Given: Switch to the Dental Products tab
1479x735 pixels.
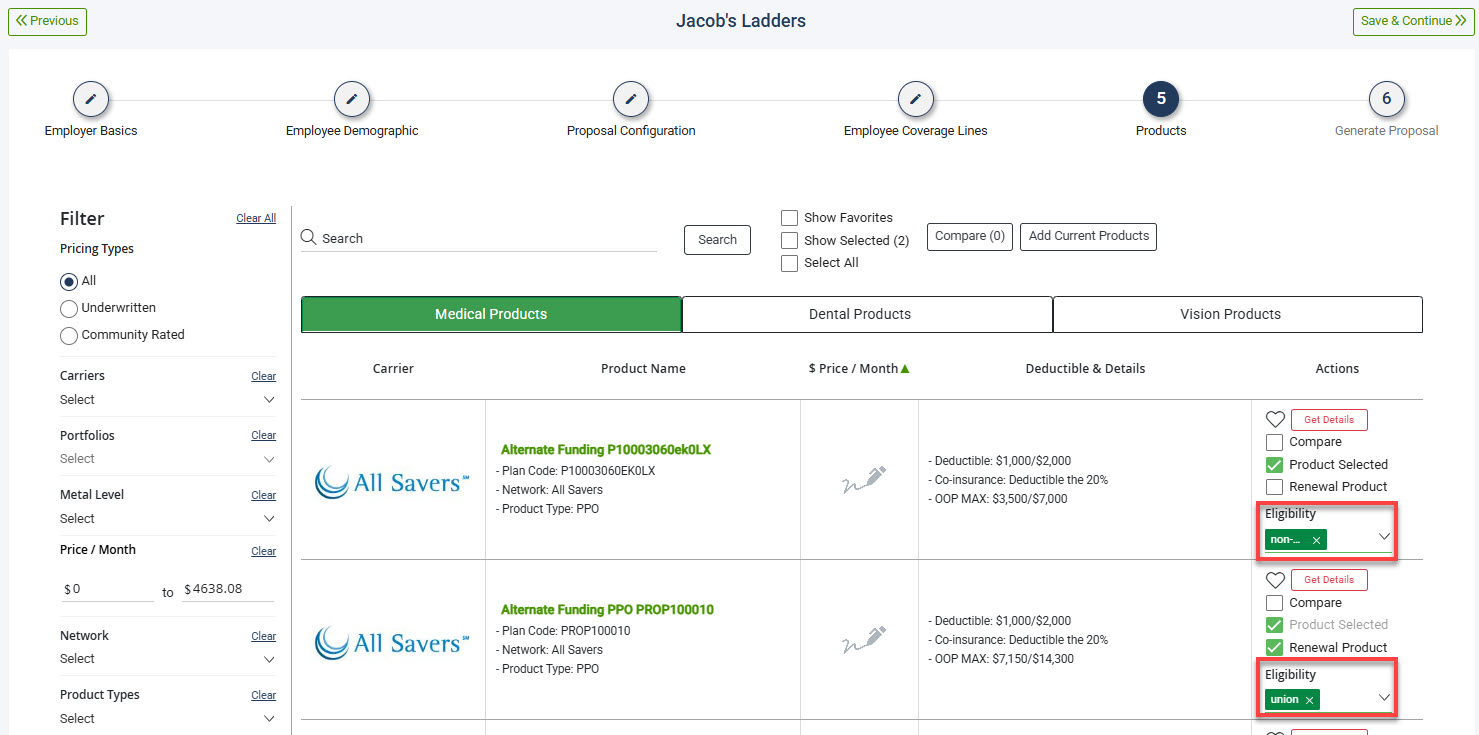Looking at the screenshot, I should pyautogui.click(x=862, y=314).
